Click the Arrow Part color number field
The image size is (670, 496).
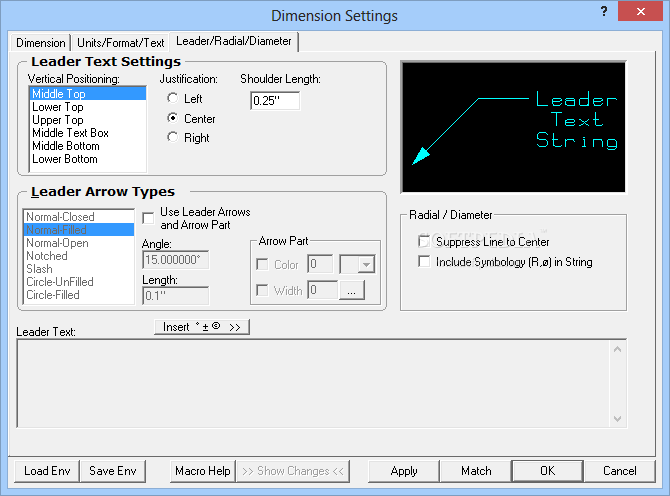320,264
